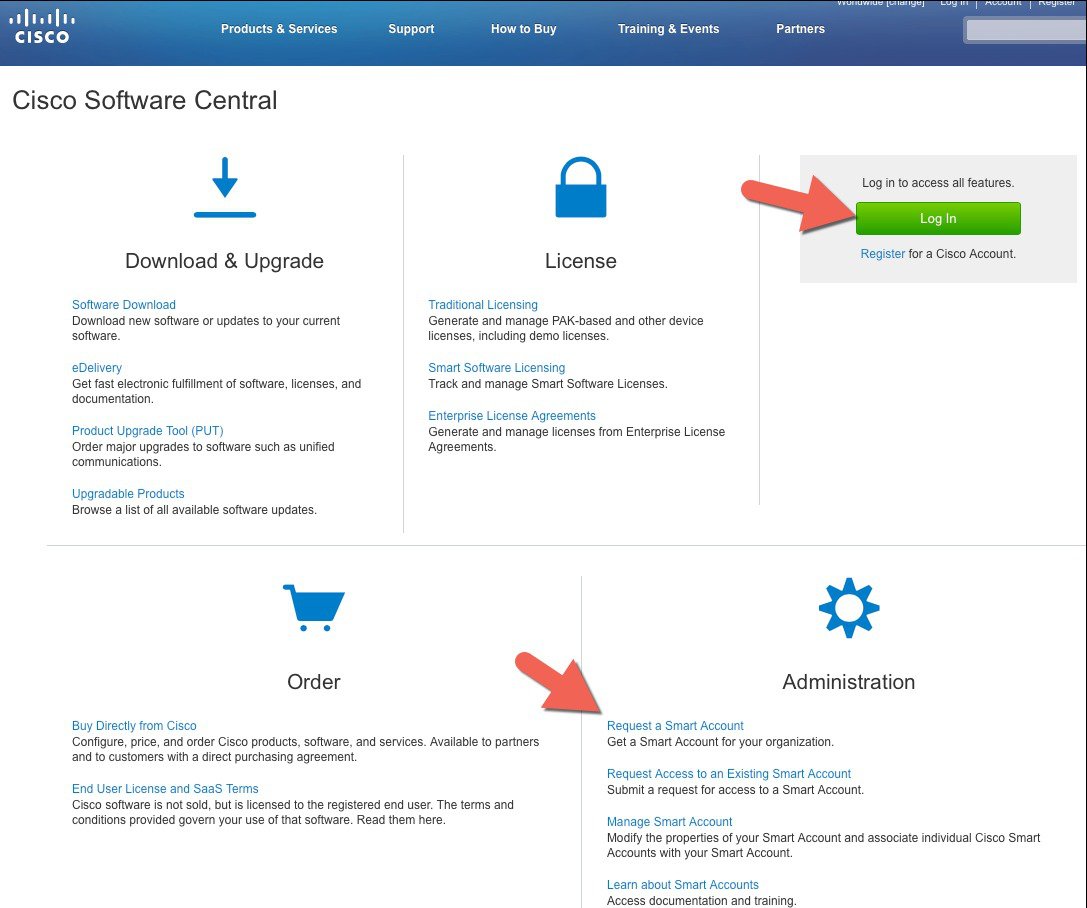This screenshot has height=908, width=1087.
Task: Click the Cisco Software Central page title
Action: (x=145, y=100)
